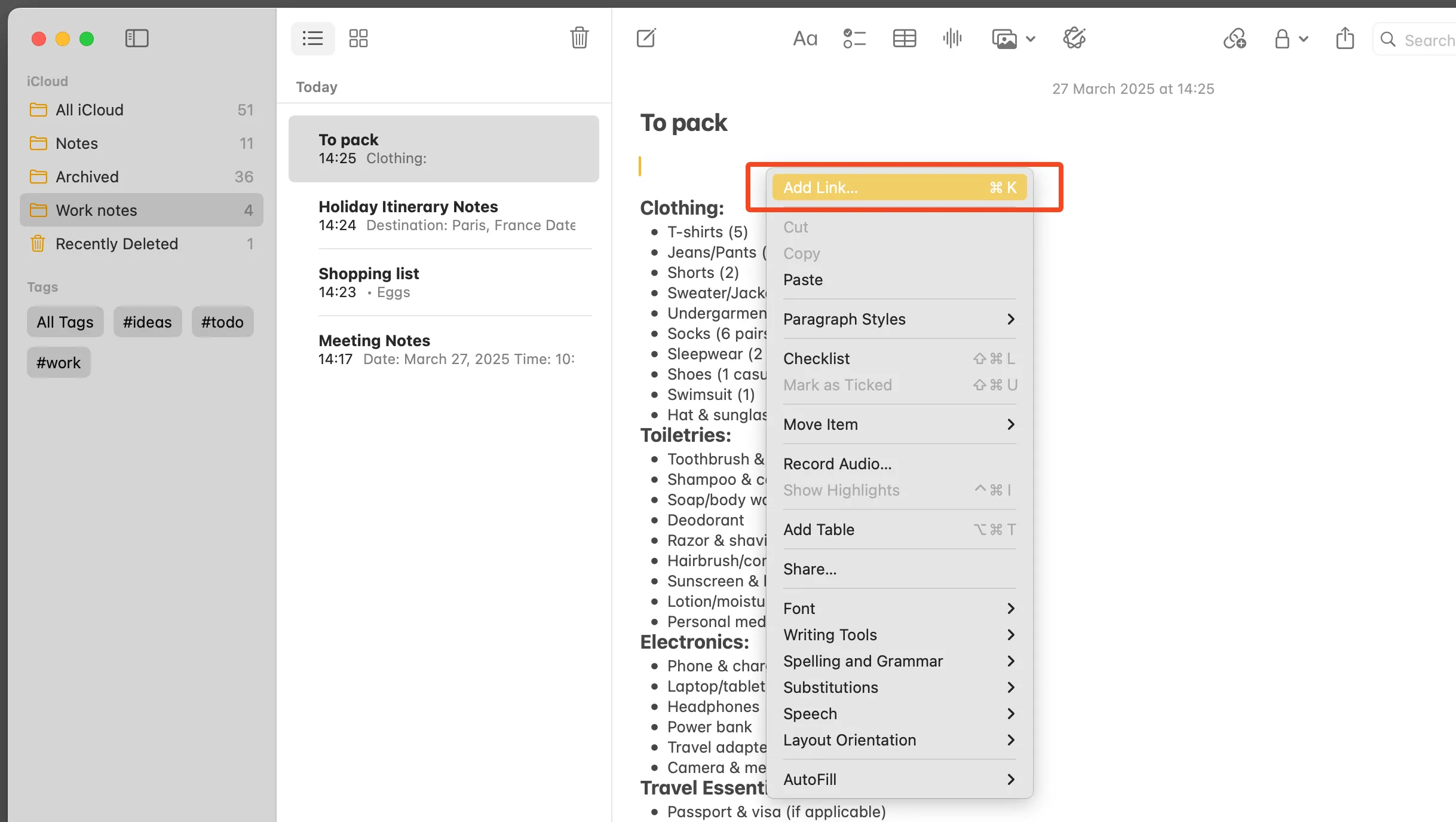Image resolution: width=1456 pixels, height=822 pixels.
Task: Add a link using the toolbar link icon
Action: click(x=1234, y=38)
